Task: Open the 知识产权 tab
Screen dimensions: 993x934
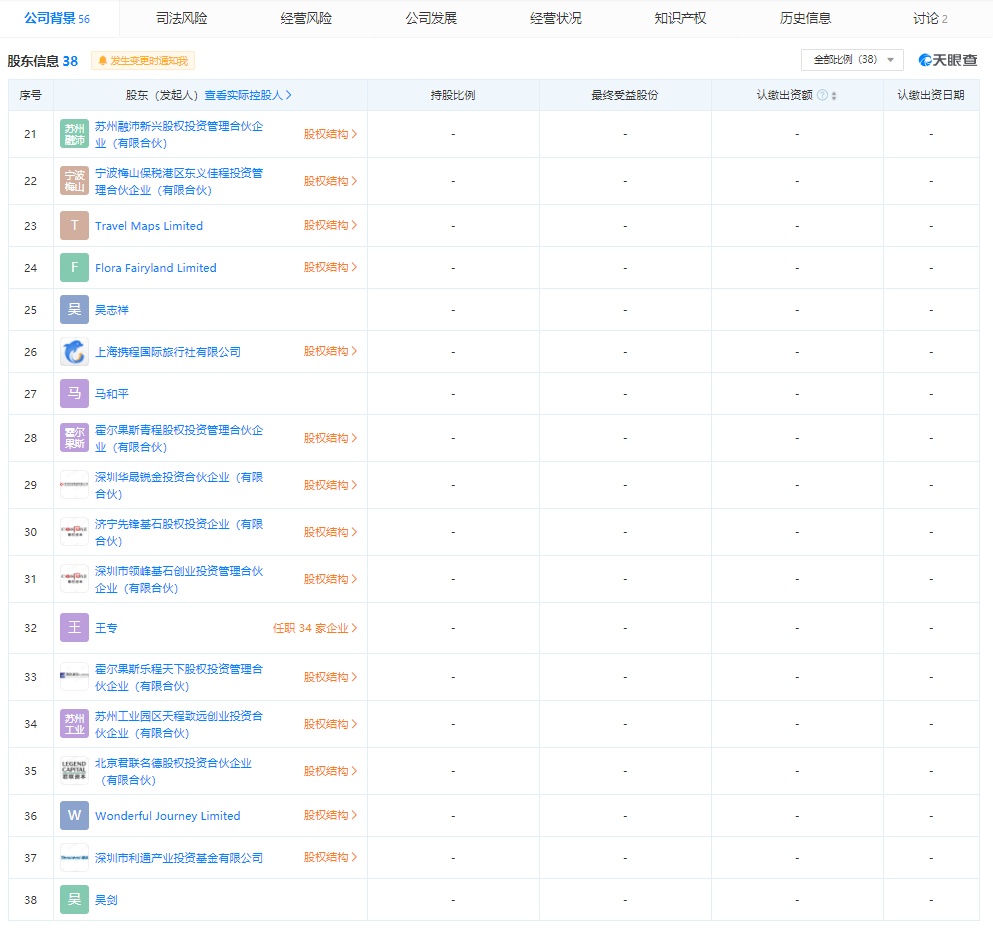Action: 680,18
